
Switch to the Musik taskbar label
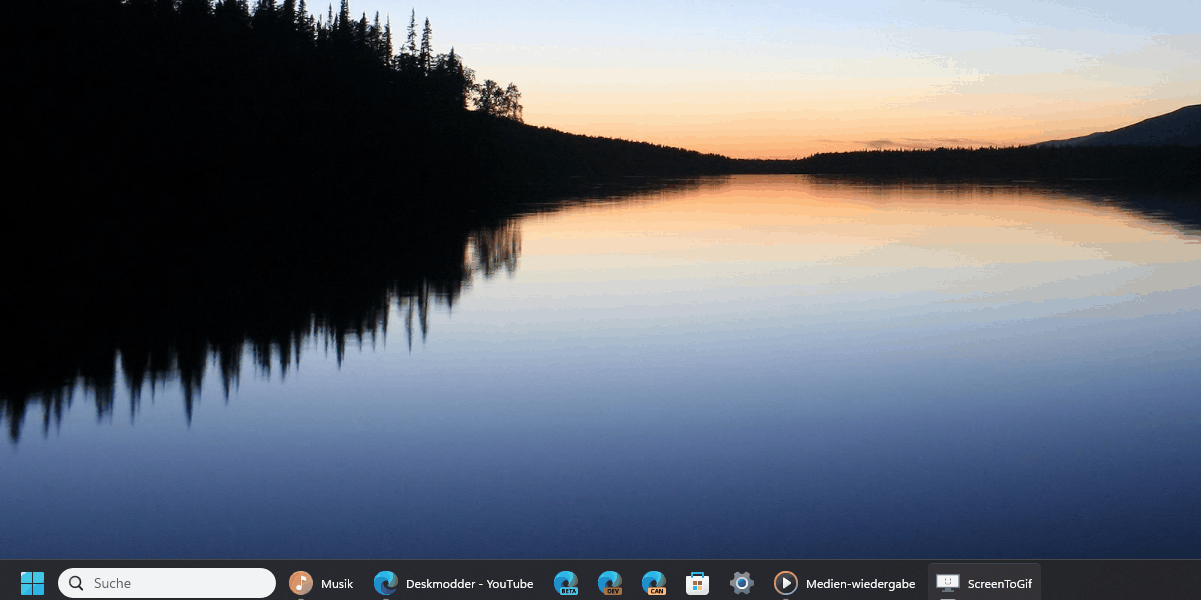pyautogui.click(x=337, y=584)
